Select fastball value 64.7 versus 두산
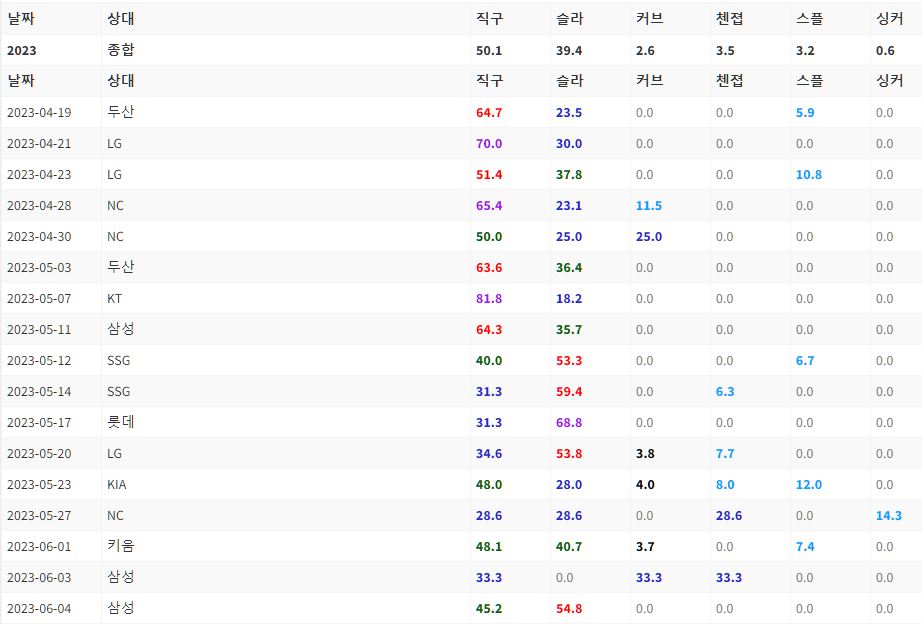The image size is (922, 624). [489, 112]
